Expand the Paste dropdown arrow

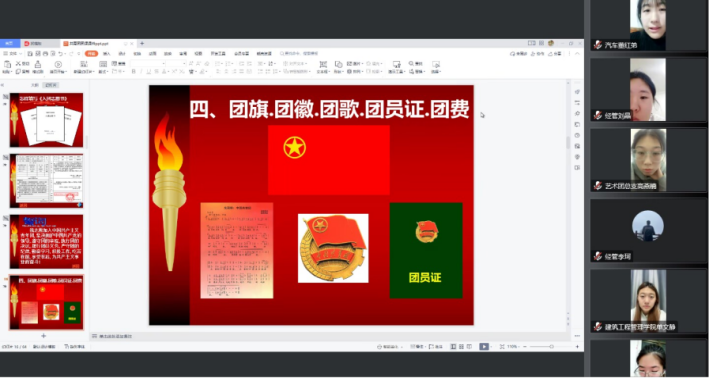(11, 72)
